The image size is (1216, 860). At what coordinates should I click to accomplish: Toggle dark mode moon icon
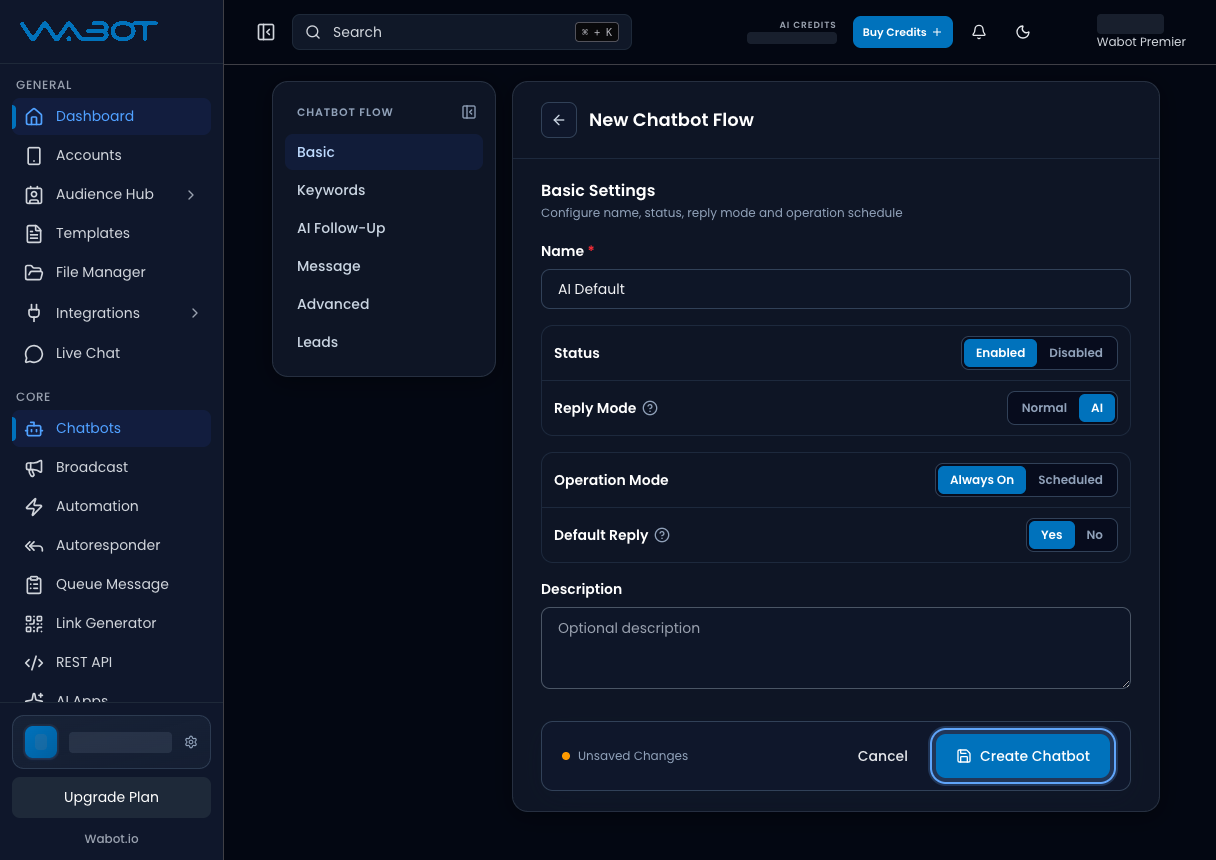(1023, 32)
